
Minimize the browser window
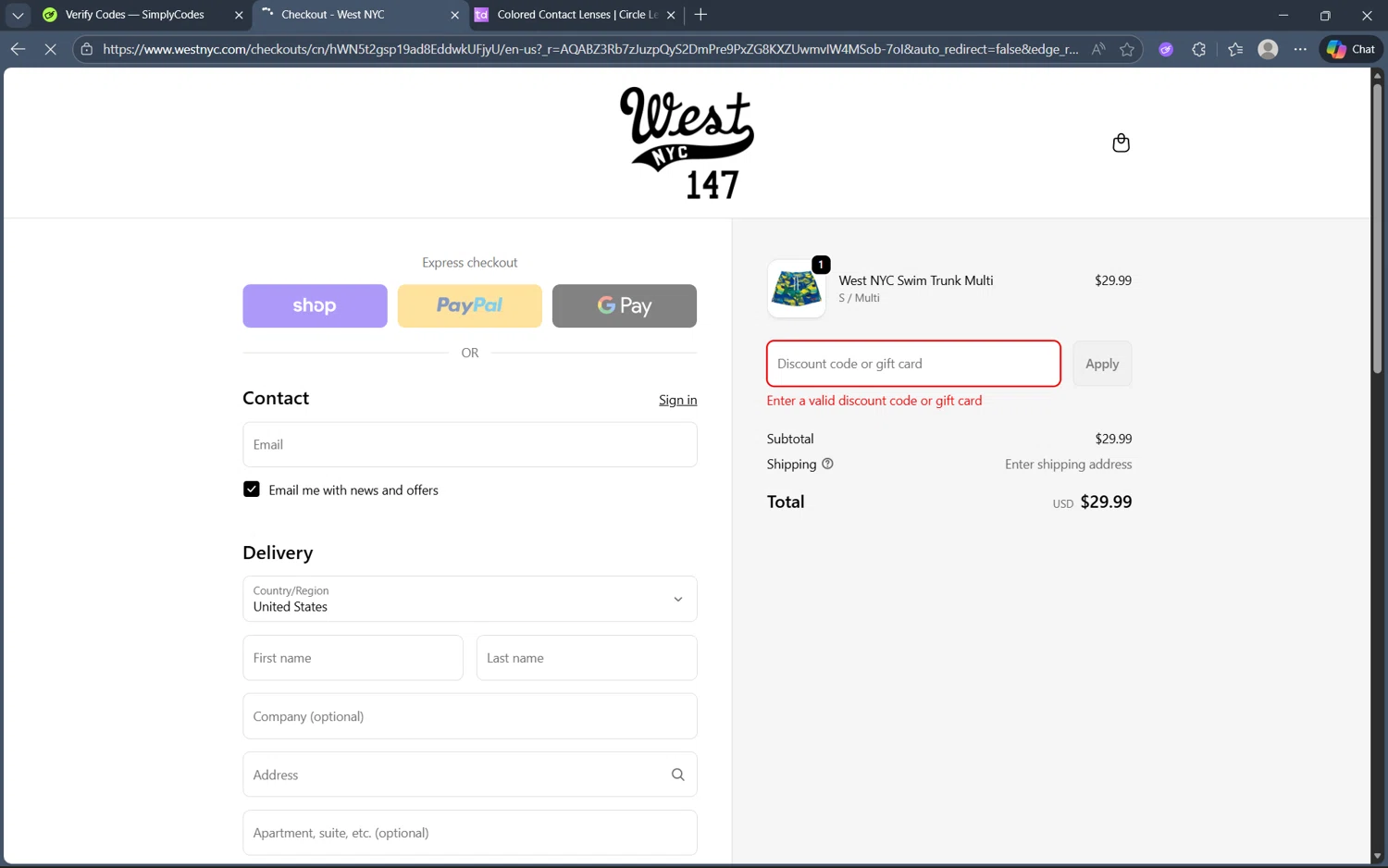click(1283, 15)
